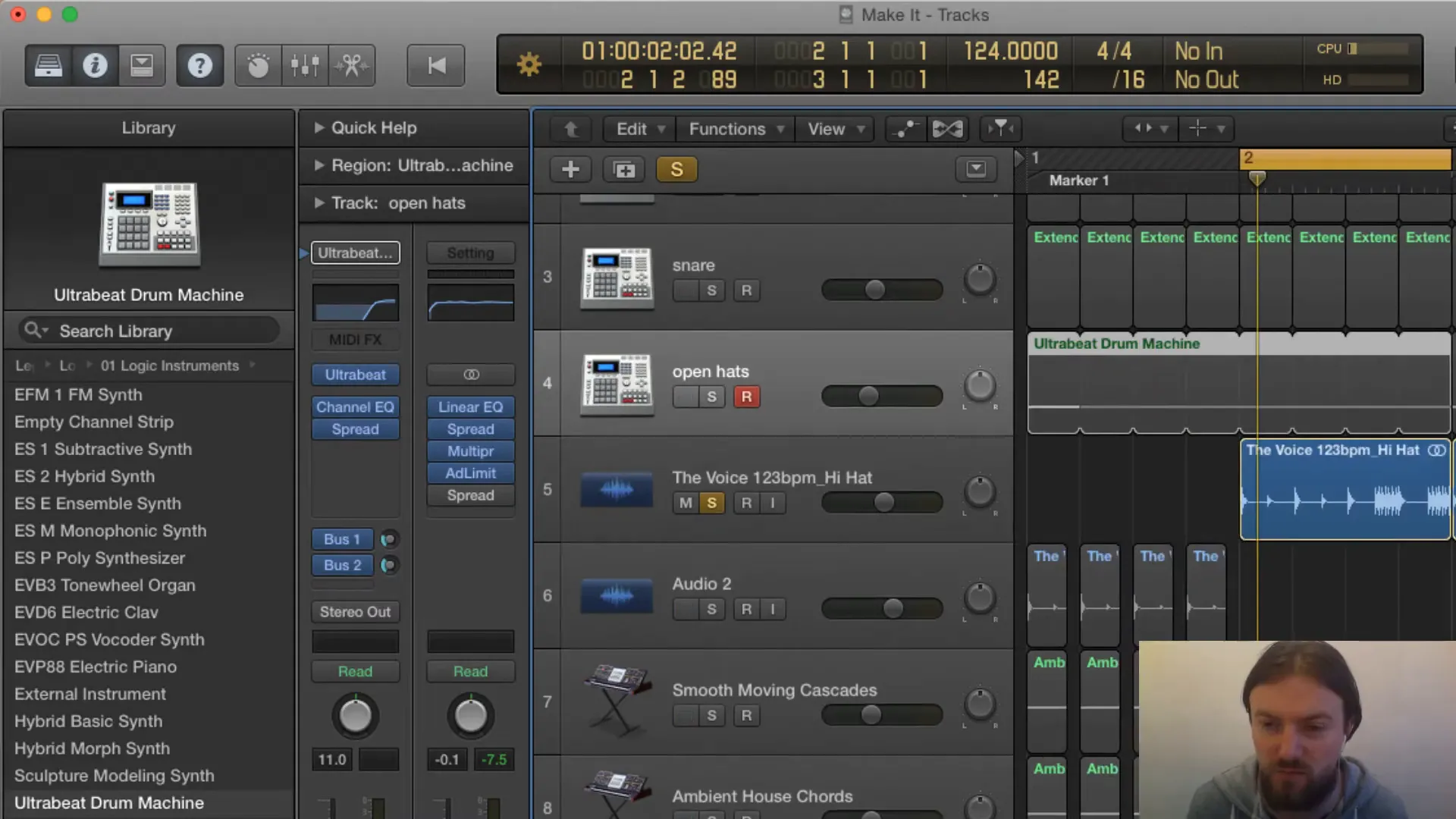1456x819 pixels.
Task: Open Quick Help question mark icon
Action: pyautogui.click(x=199, y=66)
